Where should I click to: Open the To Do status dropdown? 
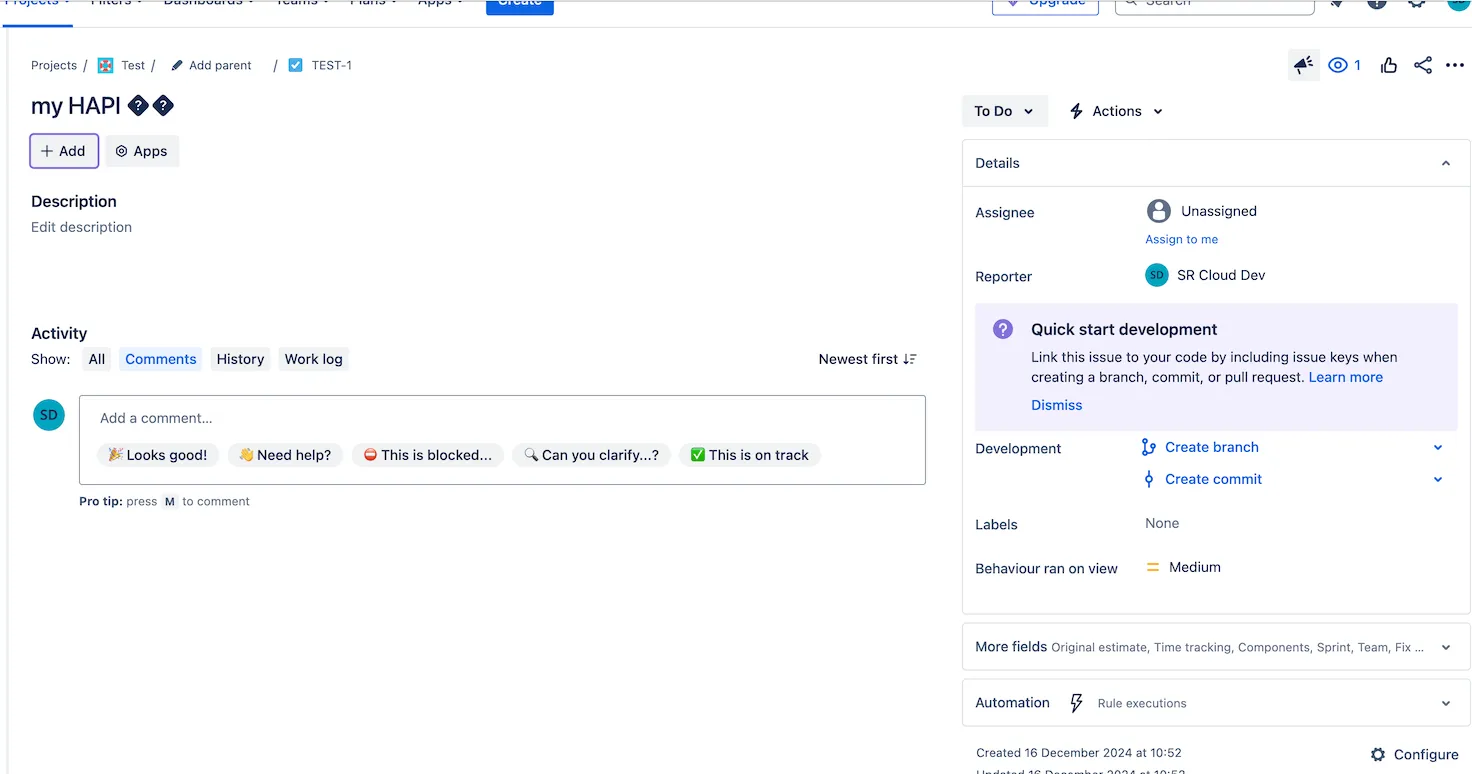pos(1004,111)
